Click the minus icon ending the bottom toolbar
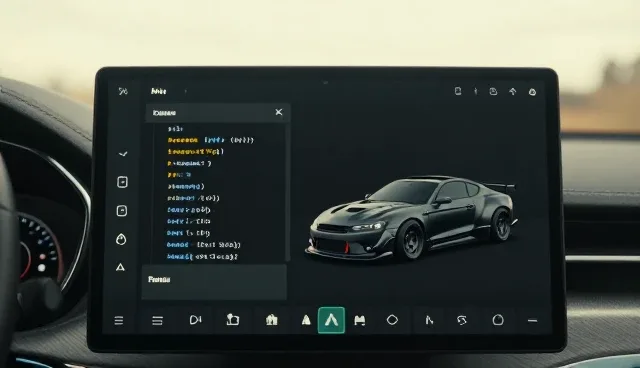Image resolution: width=640 pixels, height=368 pixels. (x=532, y=321)
